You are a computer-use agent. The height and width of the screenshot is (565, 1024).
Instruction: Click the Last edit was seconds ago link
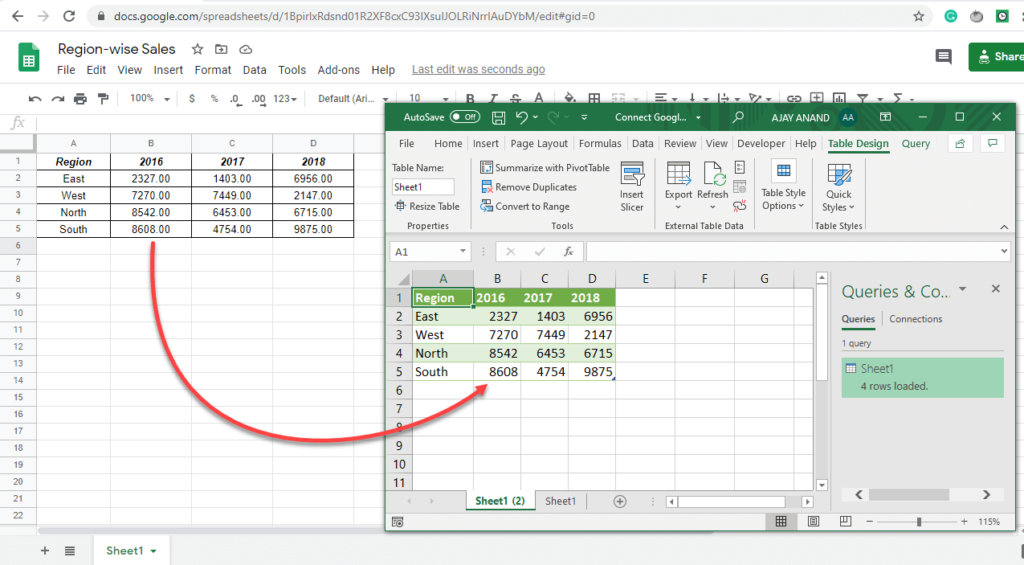pos(478,69)
